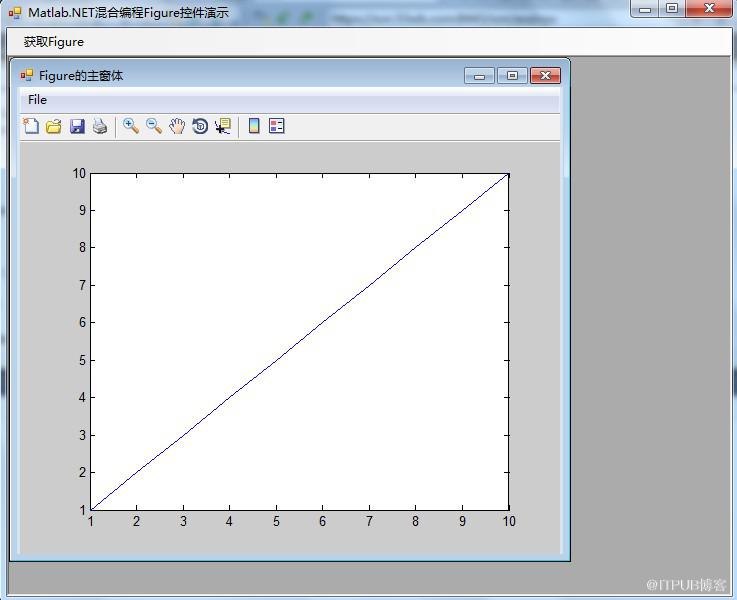Screen dimensions: 737x600
Task: Click the Figure的主窗体 window icon
Action: pos(26,75)
